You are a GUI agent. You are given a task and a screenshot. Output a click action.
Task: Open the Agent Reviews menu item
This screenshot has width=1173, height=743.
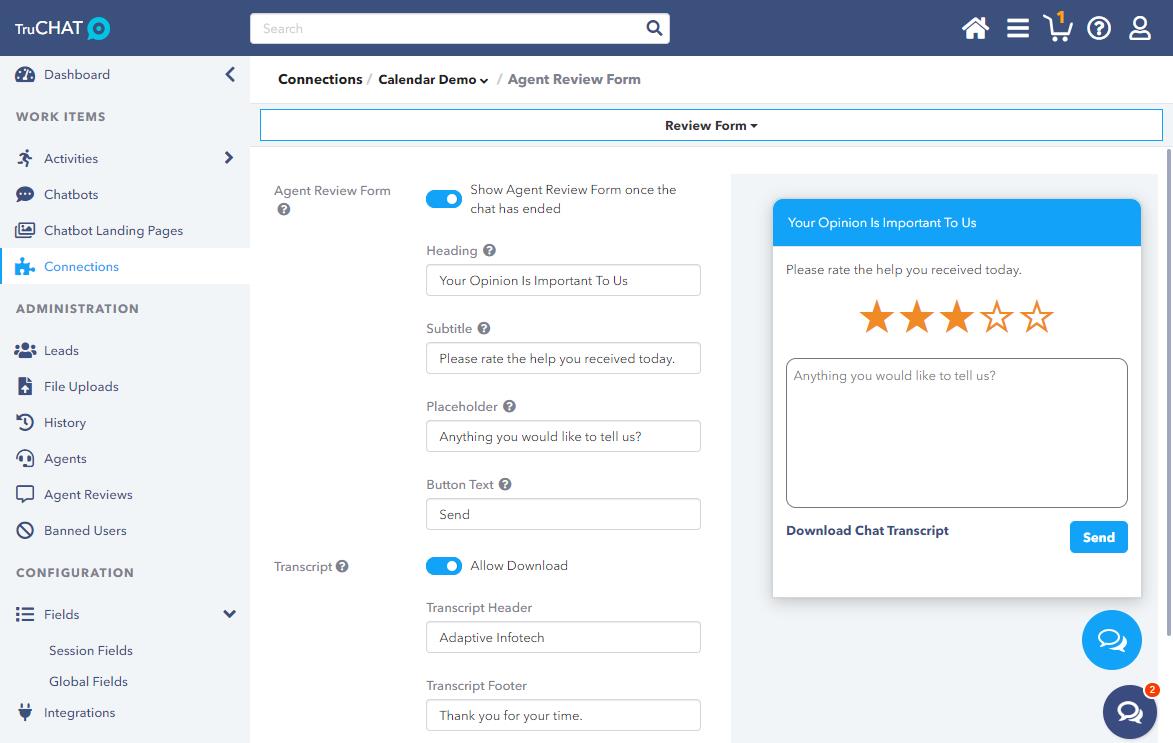[88, 495]
